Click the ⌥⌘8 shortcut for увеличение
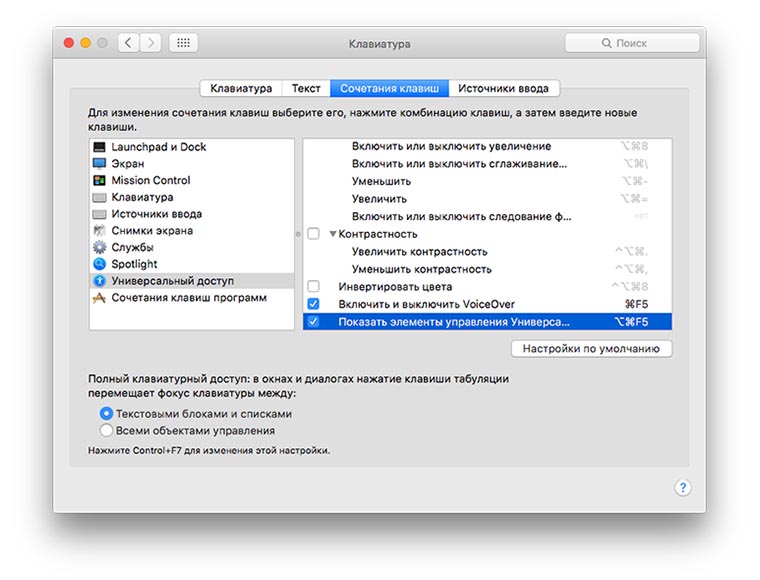Image resolution: width=760 pixels, height=580 pixels. pos(634,146)
